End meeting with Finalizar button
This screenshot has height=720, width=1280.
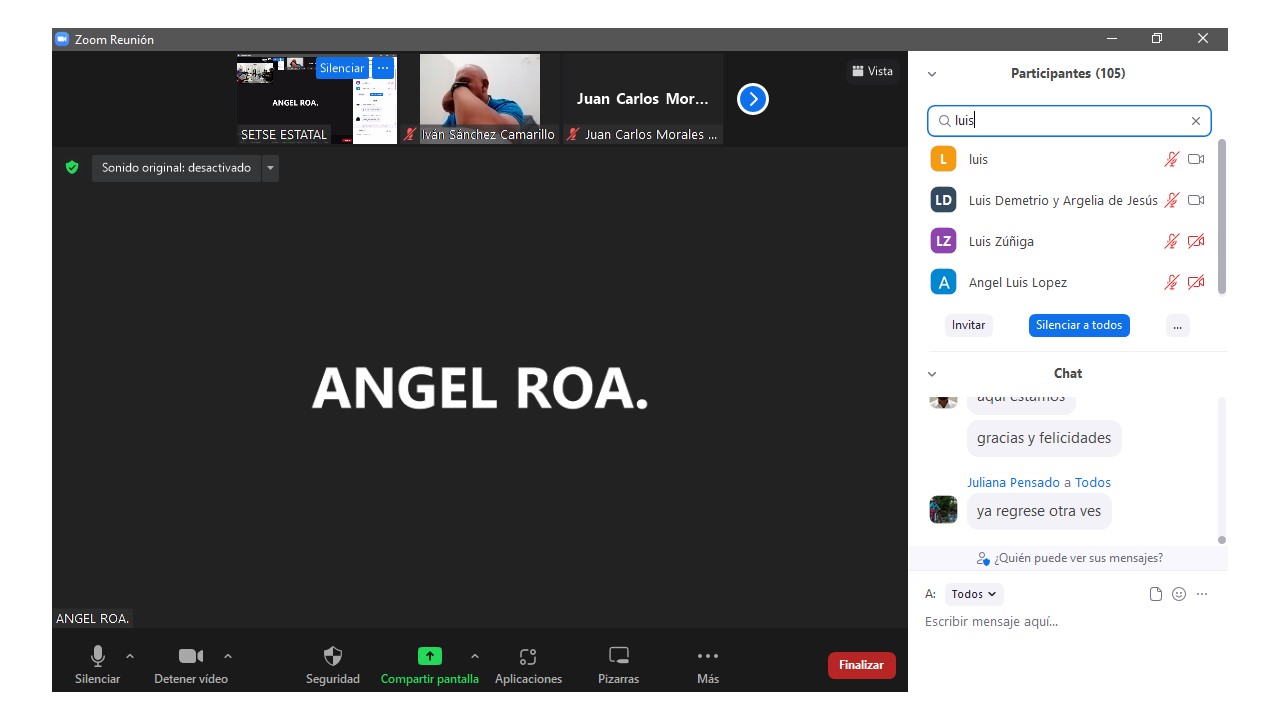coord(861,665)
